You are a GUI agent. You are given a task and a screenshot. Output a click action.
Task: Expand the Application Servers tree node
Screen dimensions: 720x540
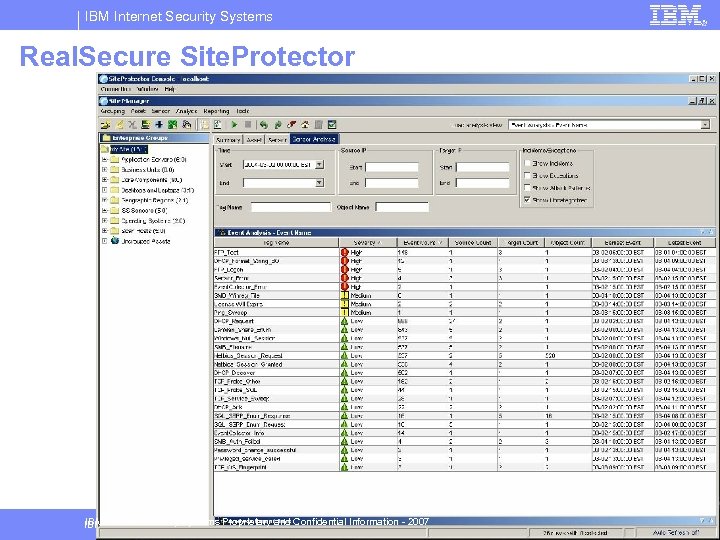click(105, 159)
